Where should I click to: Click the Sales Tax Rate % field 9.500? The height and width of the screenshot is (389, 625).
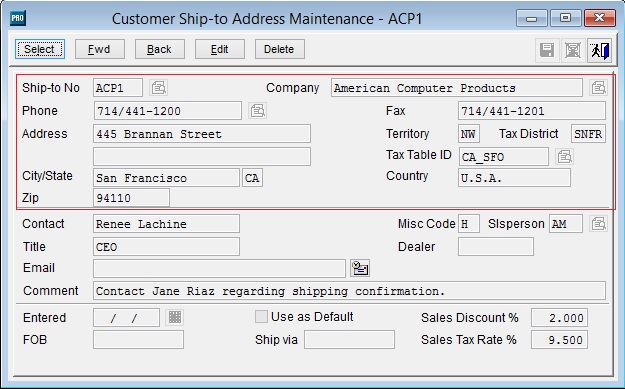point(559,340)
